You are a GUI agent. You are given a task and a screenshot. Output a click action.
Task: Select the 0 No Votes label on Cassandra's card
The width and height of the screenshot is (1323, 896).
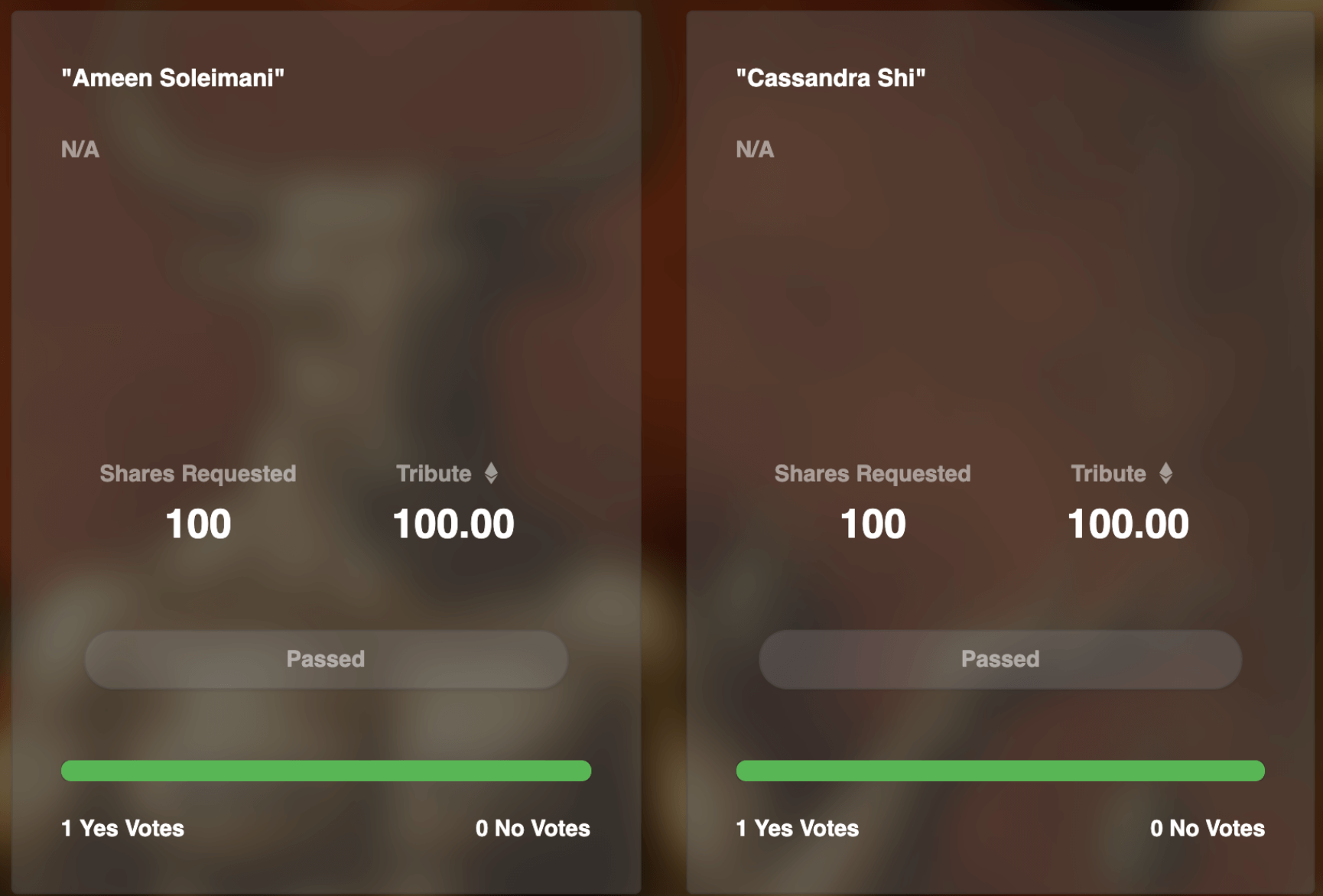(x=1208, y=829)
